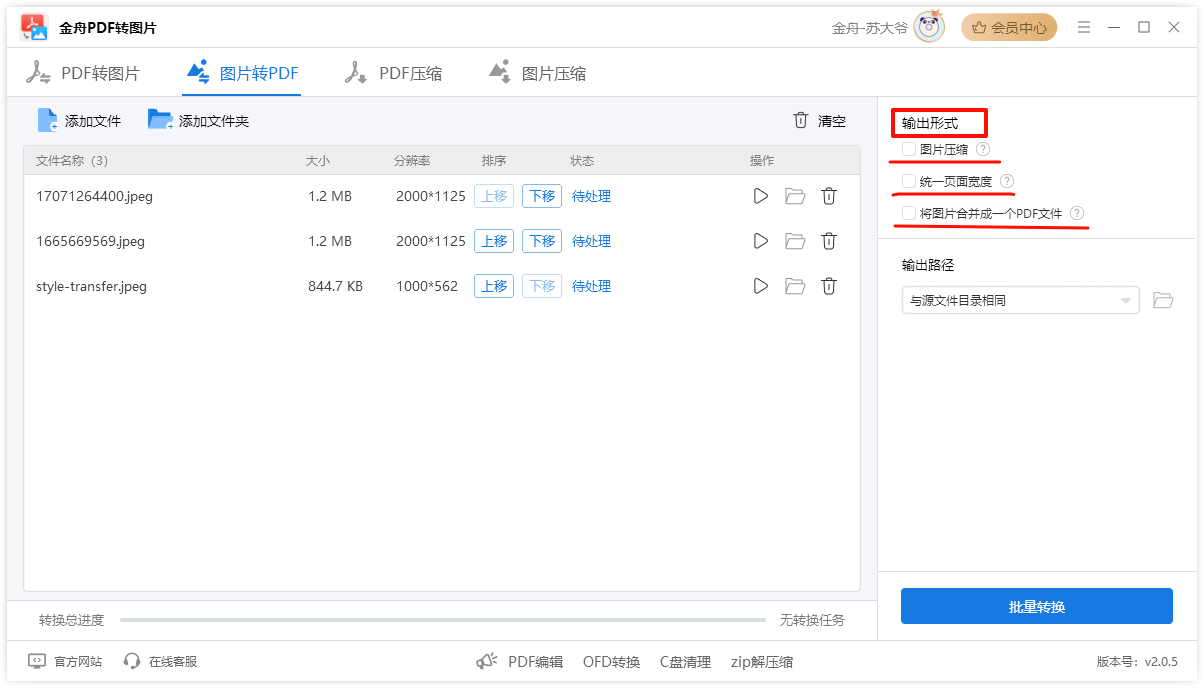This screenshot has height=688, width=1204.
Task: Start converting 17071264400.jpeg with play icon
Action: pyautogui.click(x=760, y=196)
